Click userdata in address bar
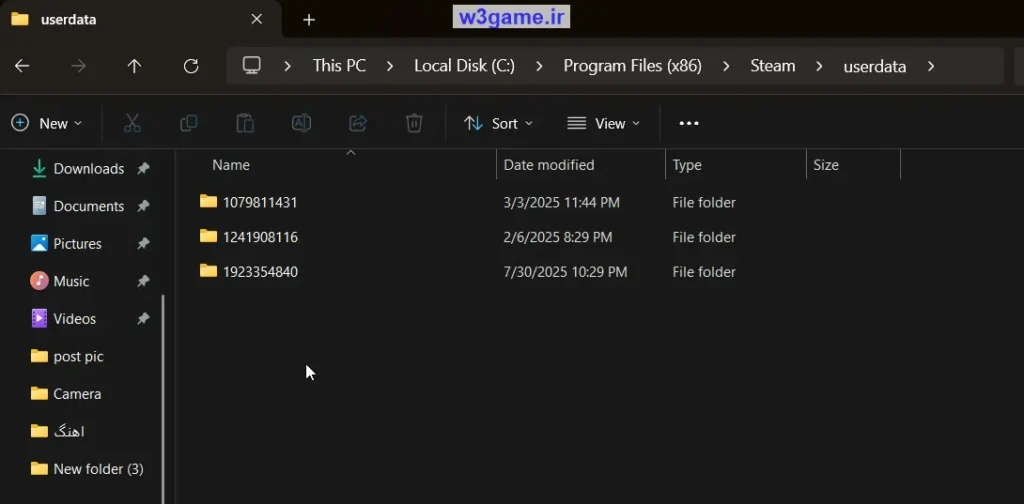This screenshot has height=504, width=1024. [x=874, y=67]
